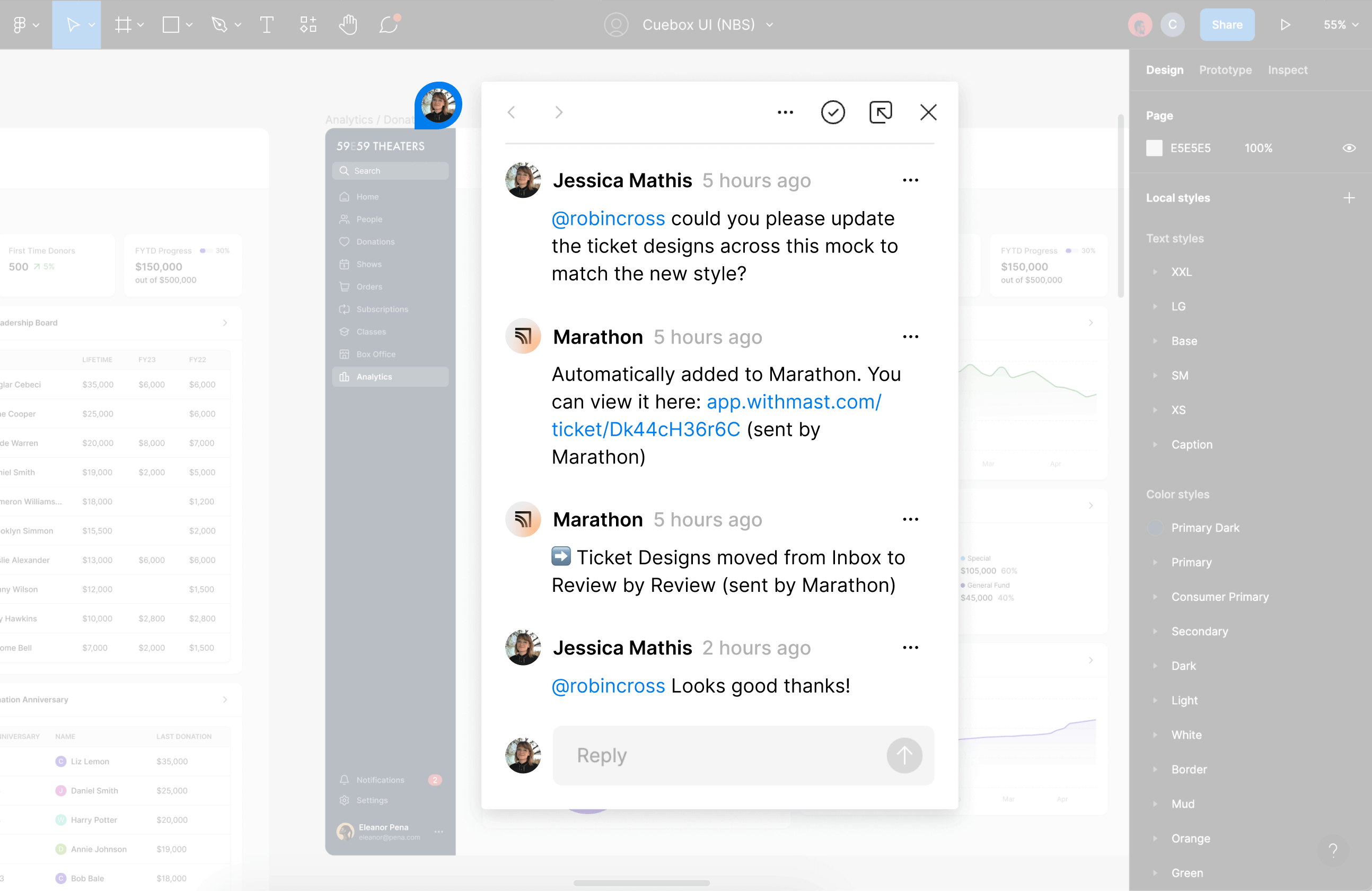This screenshot has height=891, width=1372.
Task: Click the E5E5E5 page color swatch
Action: [1154, 148]
